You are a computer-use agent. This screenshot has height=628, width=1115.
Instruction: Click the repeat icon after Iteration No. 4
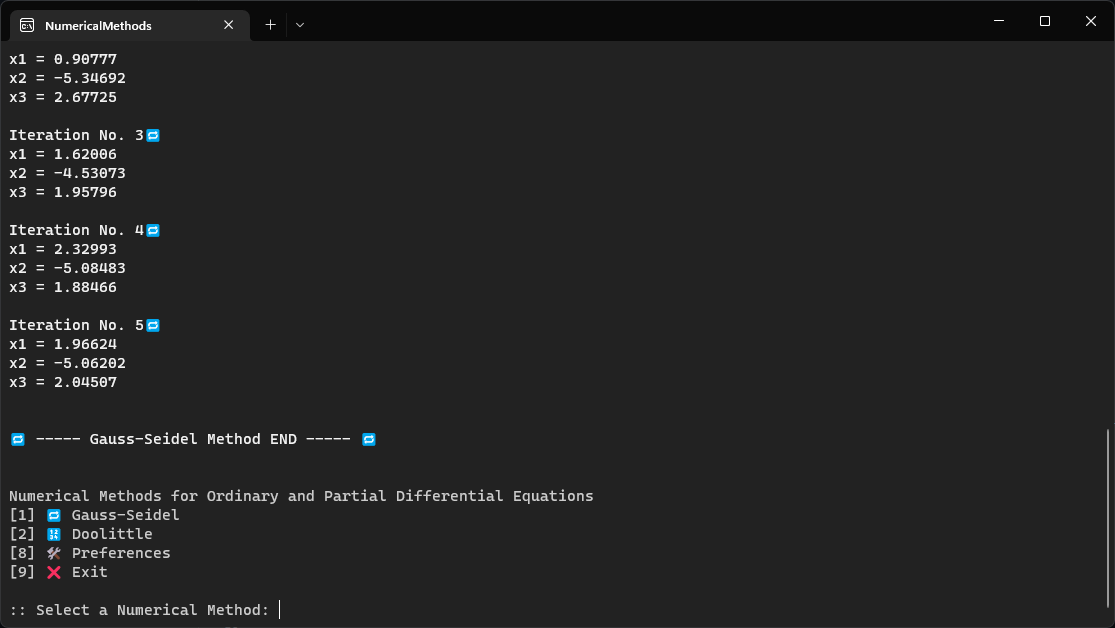click(x=152, y=230)
